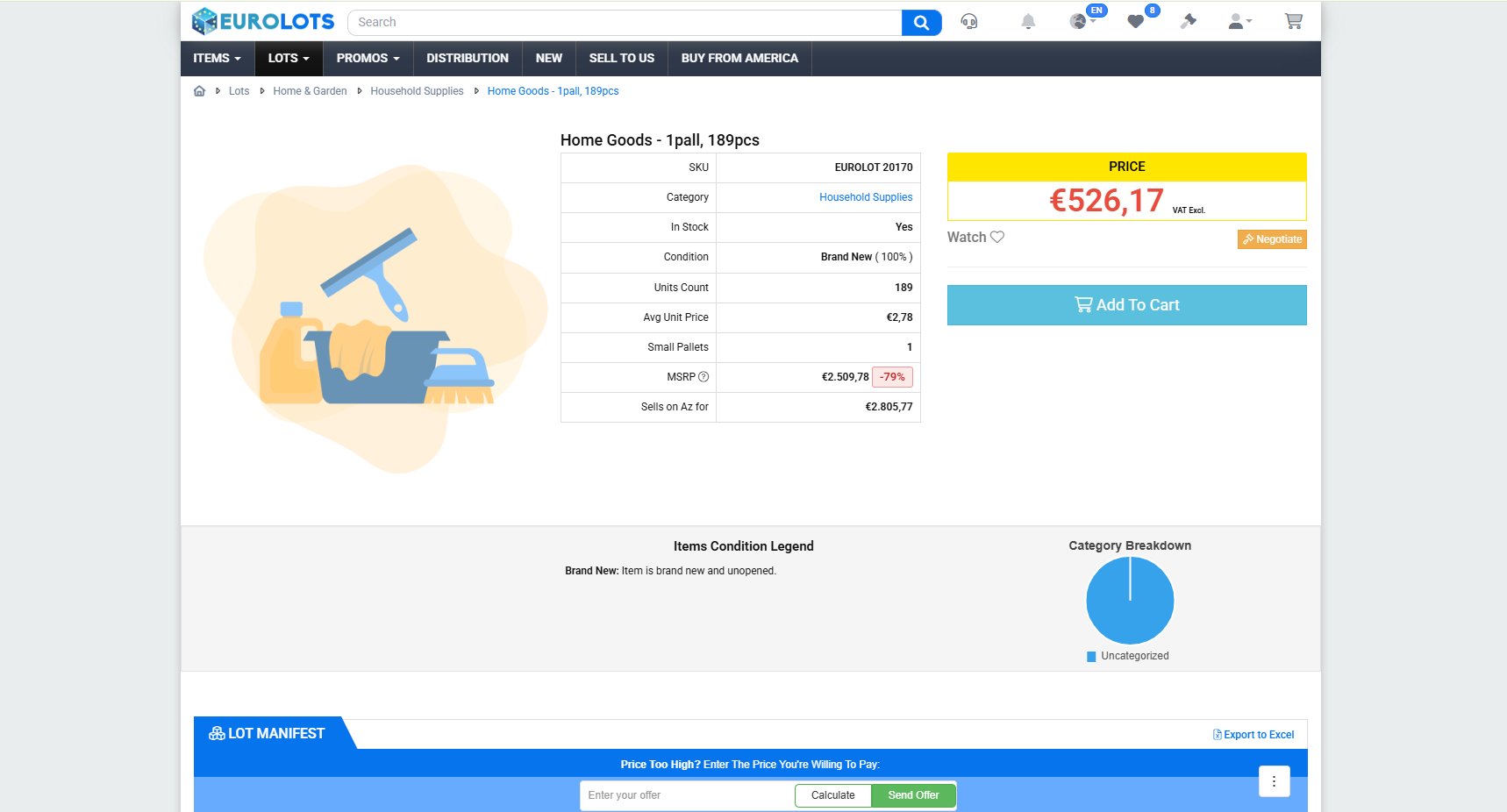Screen dimensions: 1507x812
Task: Click the category breakdown pie chart
Action: [1130, 601]
